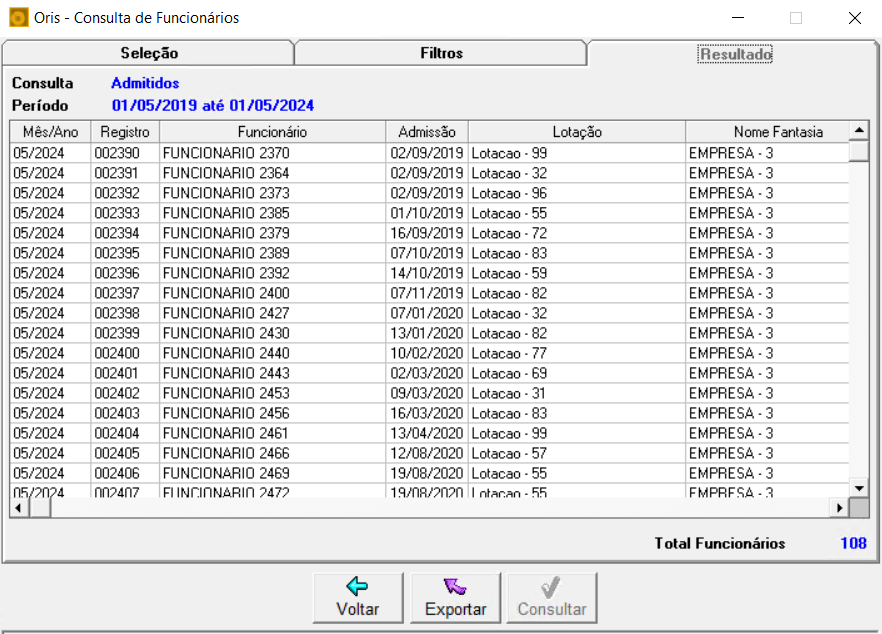The image size is (882, 634).
Task: Select registro 002399 cell
Action: point(125,333)
